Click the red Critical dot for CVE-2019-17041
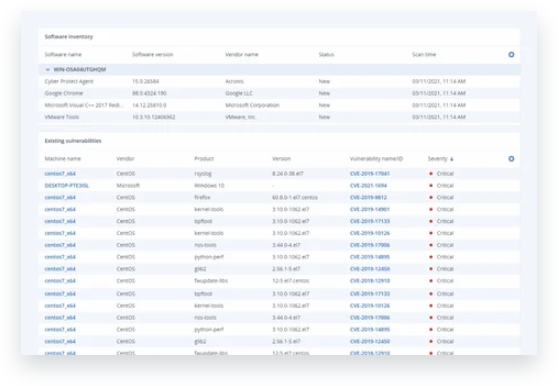The width and height of the screenshot is (559, 386). coord(431,174)
